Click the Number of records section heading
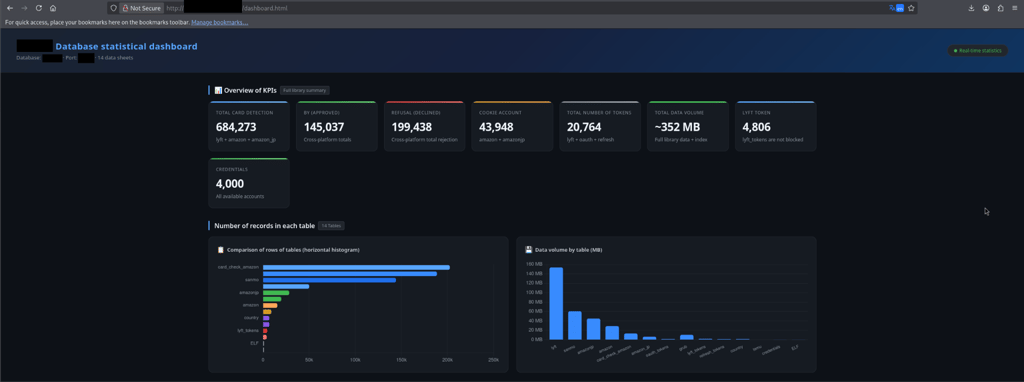 pos(264,225)
